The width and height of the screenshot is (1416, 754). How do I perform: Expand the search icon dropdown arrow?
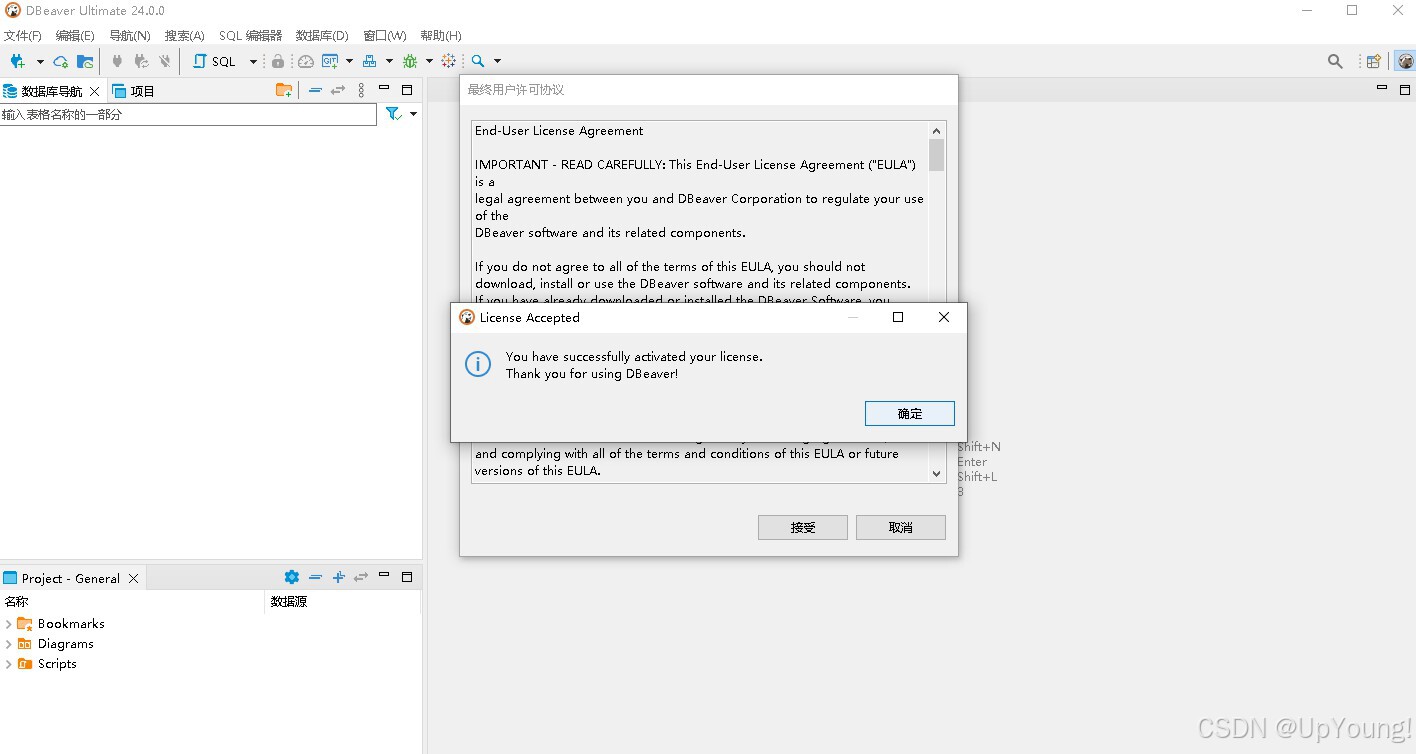click(497, 61)
